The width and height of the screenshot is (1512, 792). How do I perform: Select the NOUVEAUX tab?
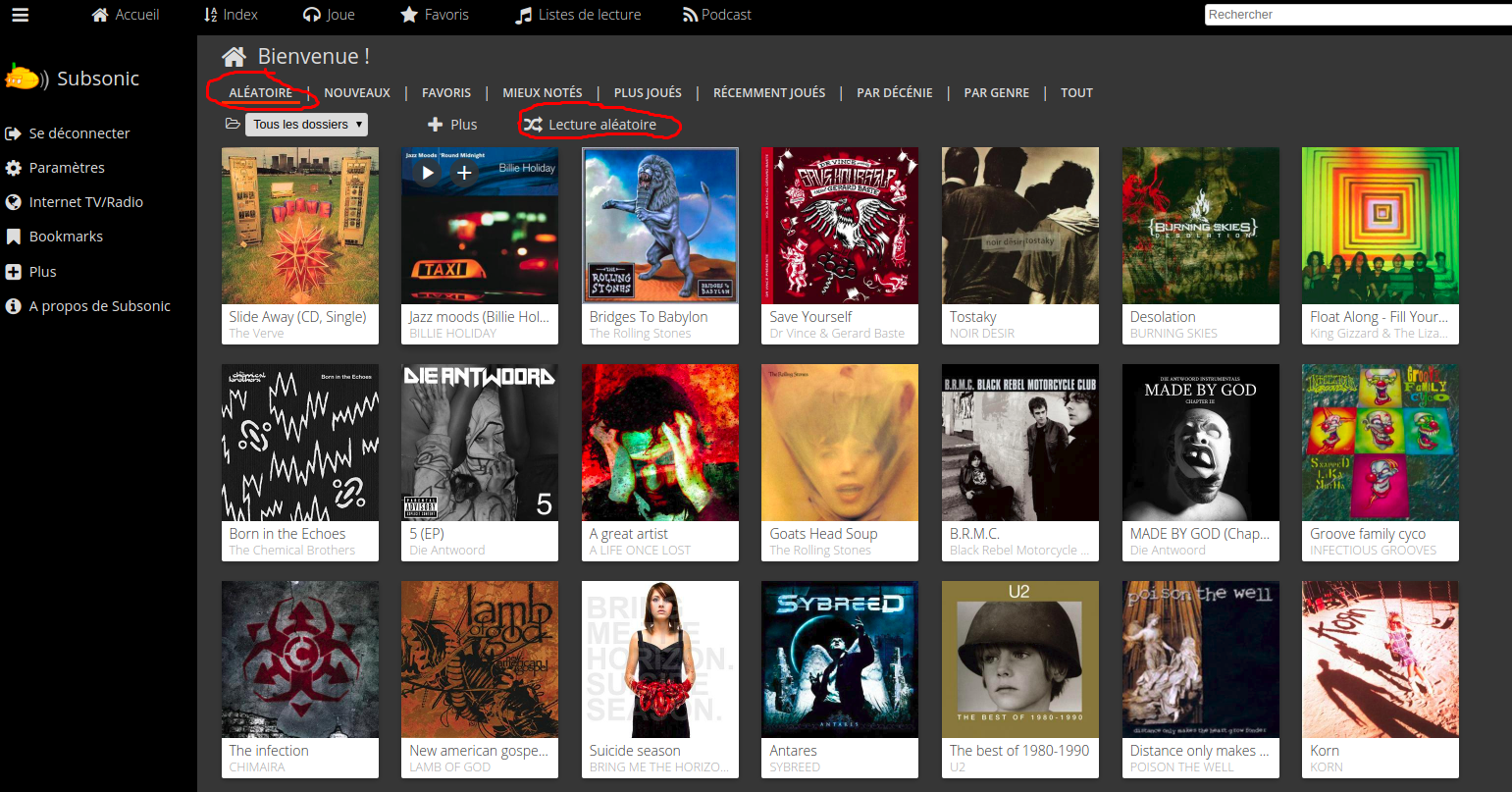pos(357,93)
